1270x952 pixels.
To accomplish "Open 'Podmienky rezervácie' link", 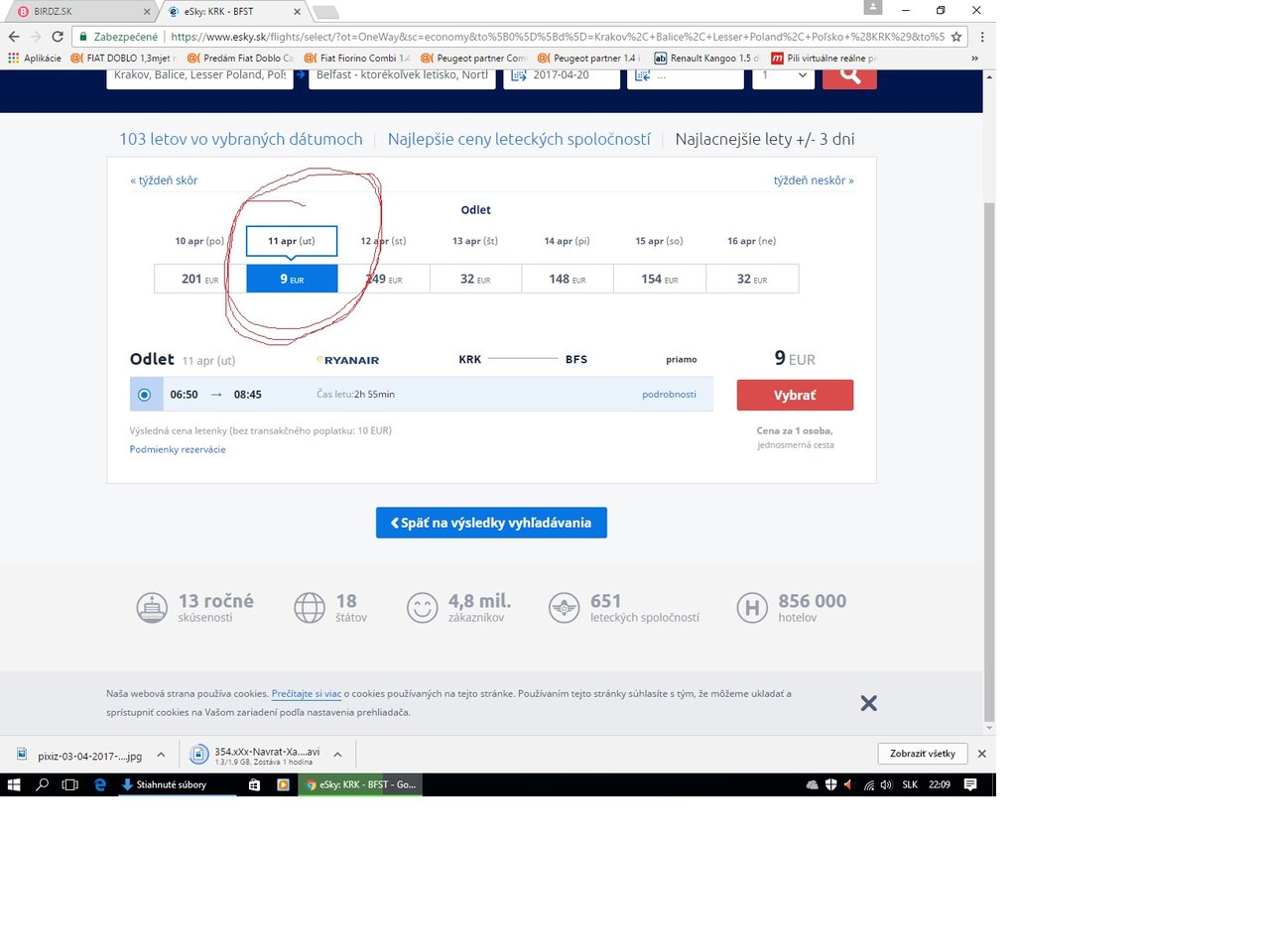I will click(178, 449).
